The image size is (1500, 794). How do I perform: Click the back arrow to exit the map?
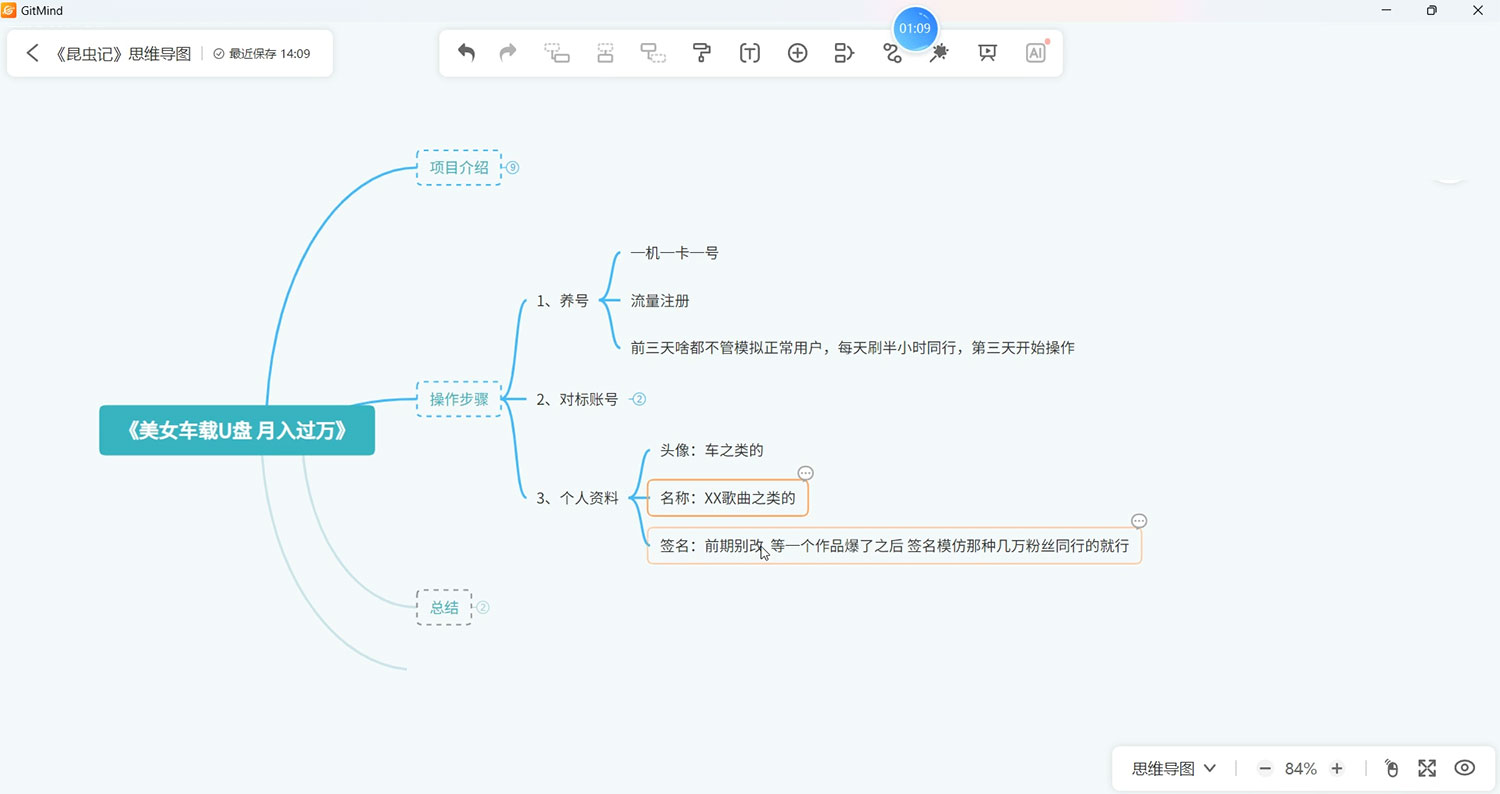tap(31, 53)
